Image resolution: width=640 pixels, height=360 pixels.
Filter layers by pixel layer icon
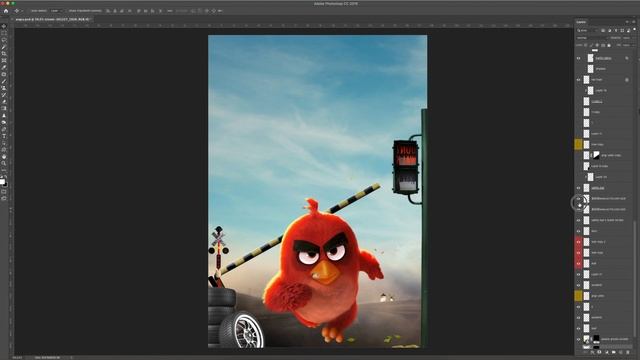click(603, 31)
